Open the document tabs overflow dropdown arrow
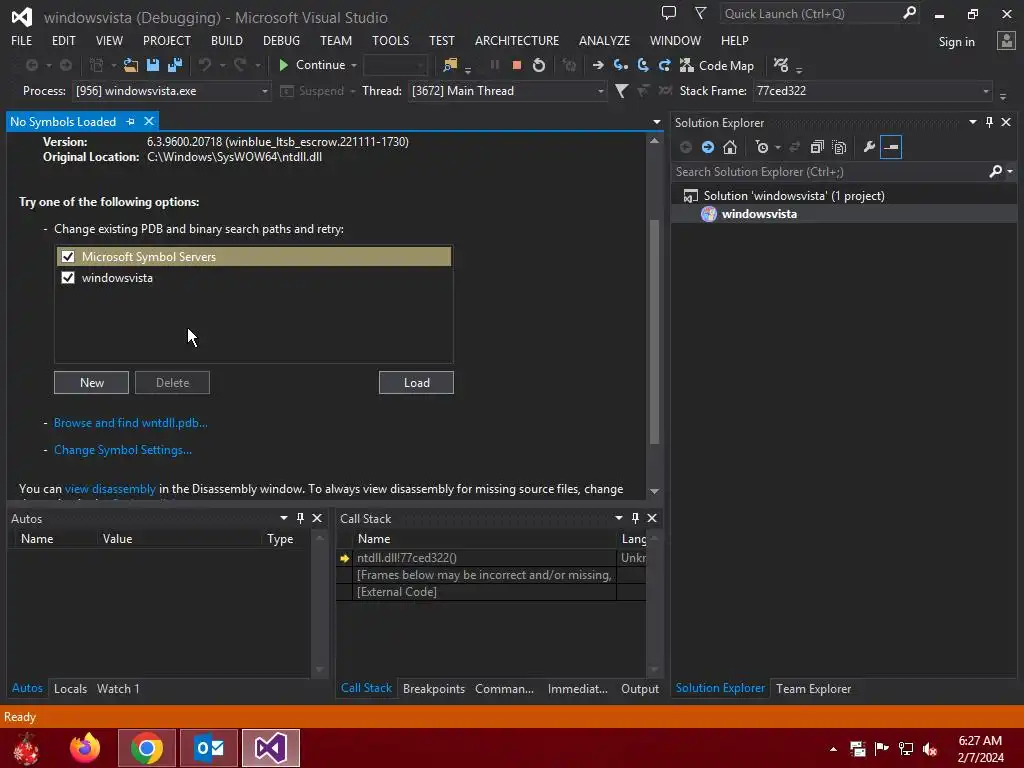This screenshot has height=768, width=1024. tap(656, 122)
